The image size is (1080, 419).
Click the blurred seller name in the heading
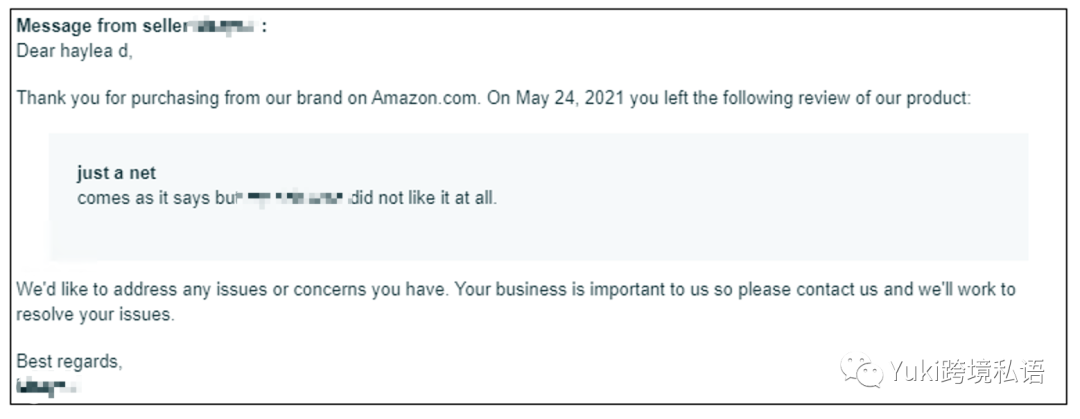click(222, 28)
